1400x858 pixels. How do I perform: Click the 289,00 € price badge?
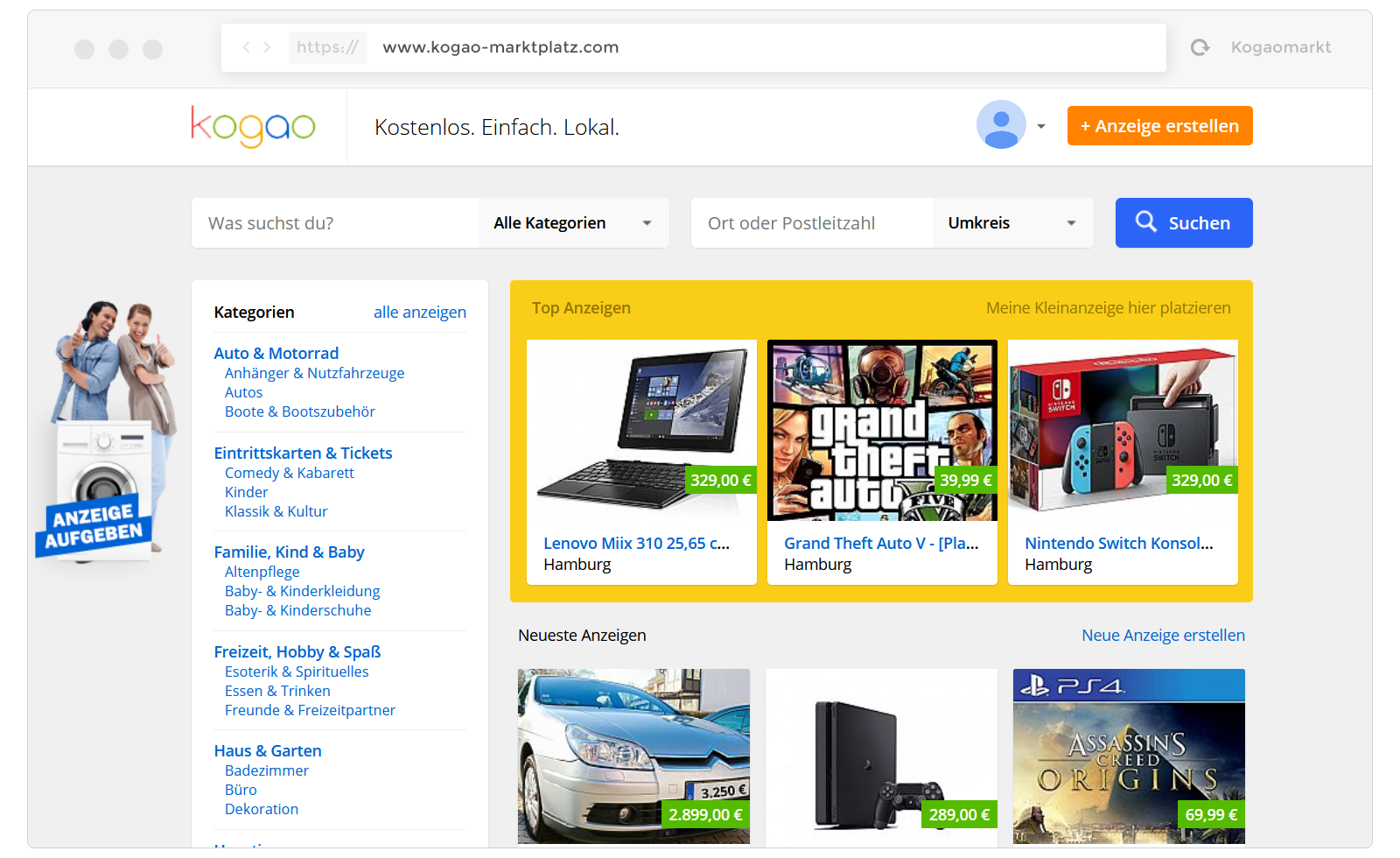point(959,815)
